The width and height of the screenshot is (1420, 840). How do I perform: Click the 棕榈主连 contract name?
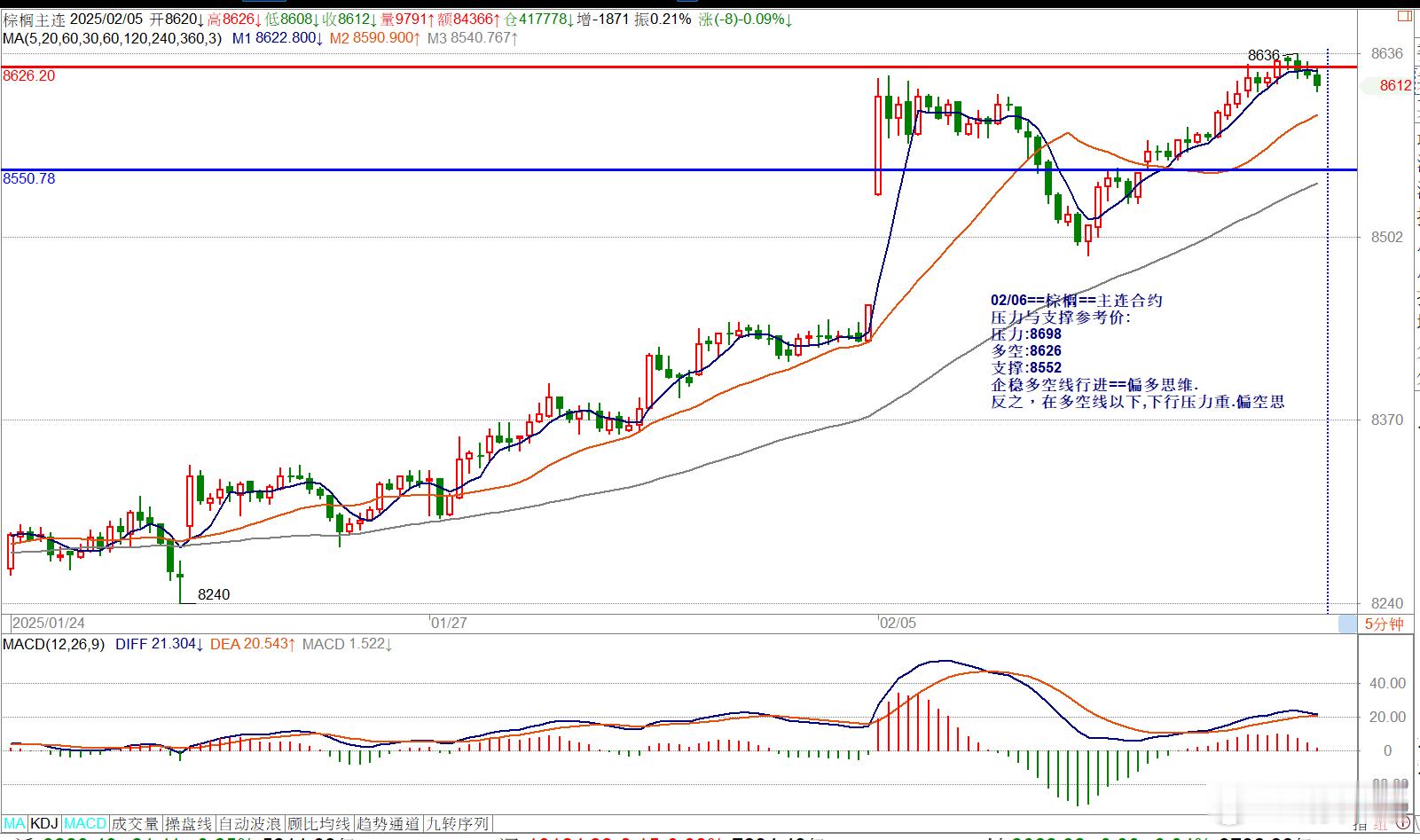pyautogui.click(x=35, y=19)
